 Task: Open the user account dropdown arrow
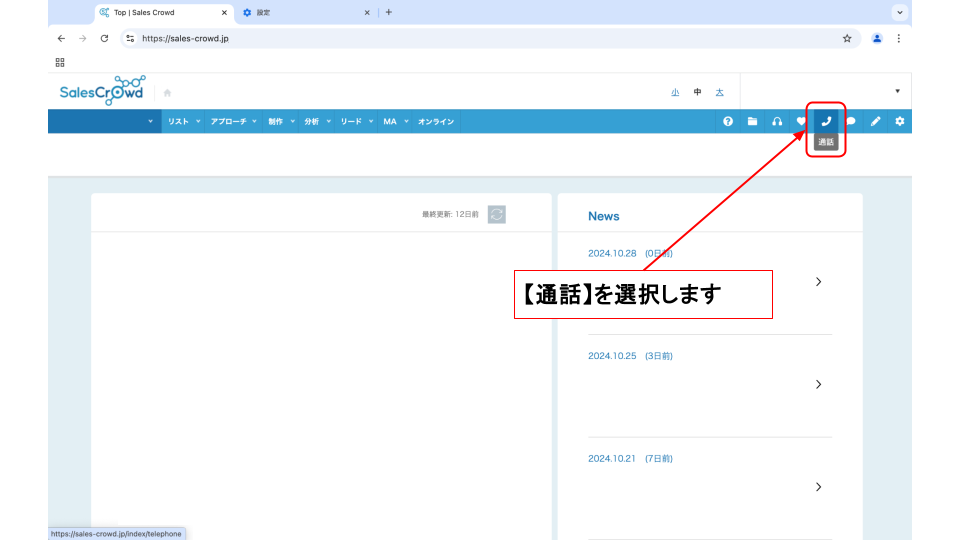click(x=897, y=91)
